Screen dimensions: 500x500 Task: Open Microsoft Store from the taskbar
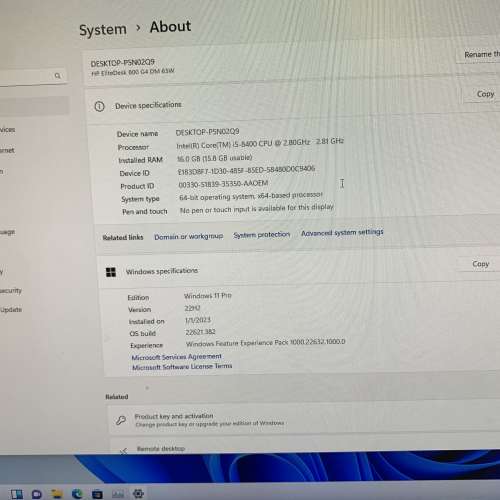coord(97,494)
